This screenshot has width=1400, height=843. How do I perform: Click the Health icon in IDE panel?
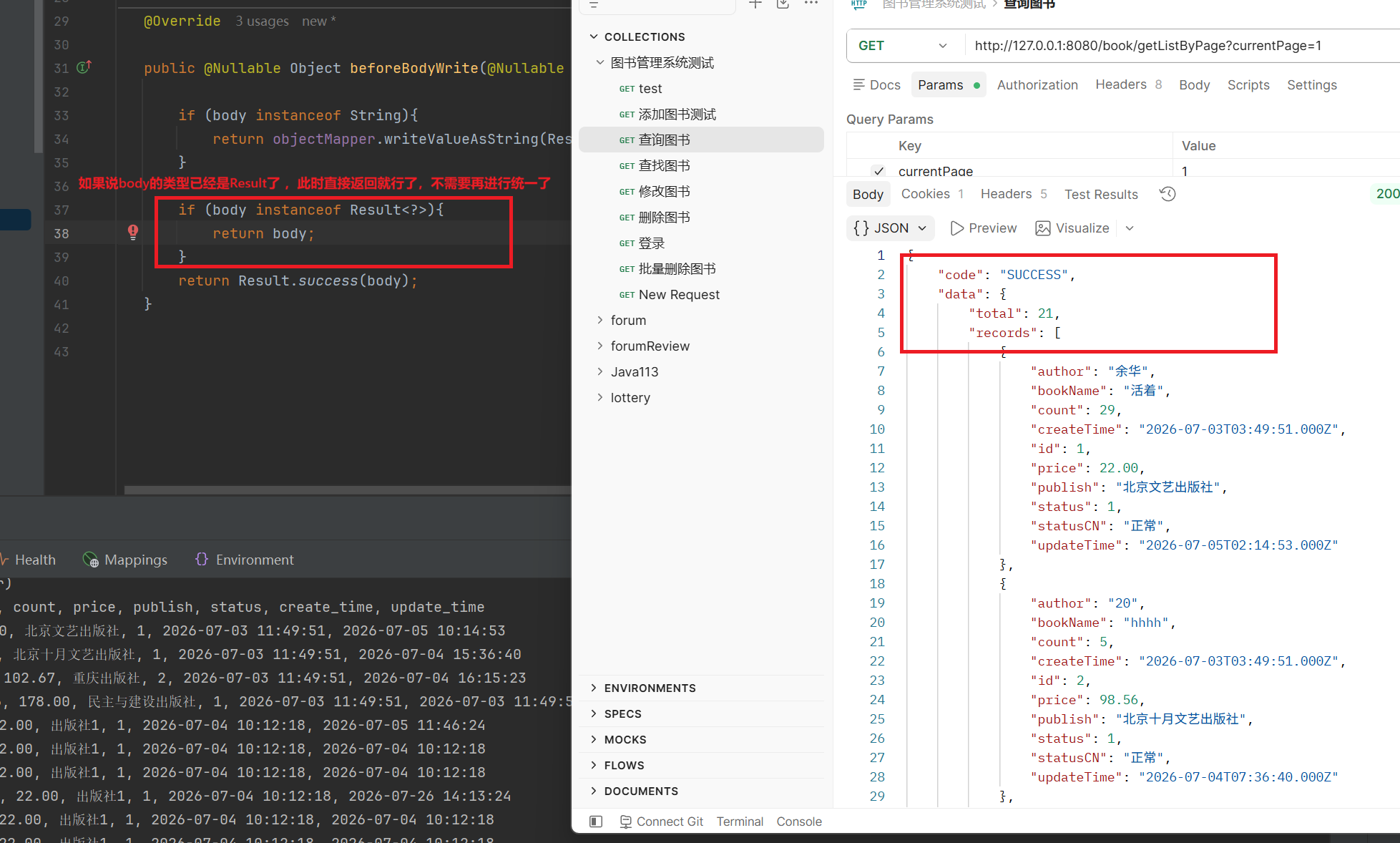pyautogui.click(x=4, y=559)
